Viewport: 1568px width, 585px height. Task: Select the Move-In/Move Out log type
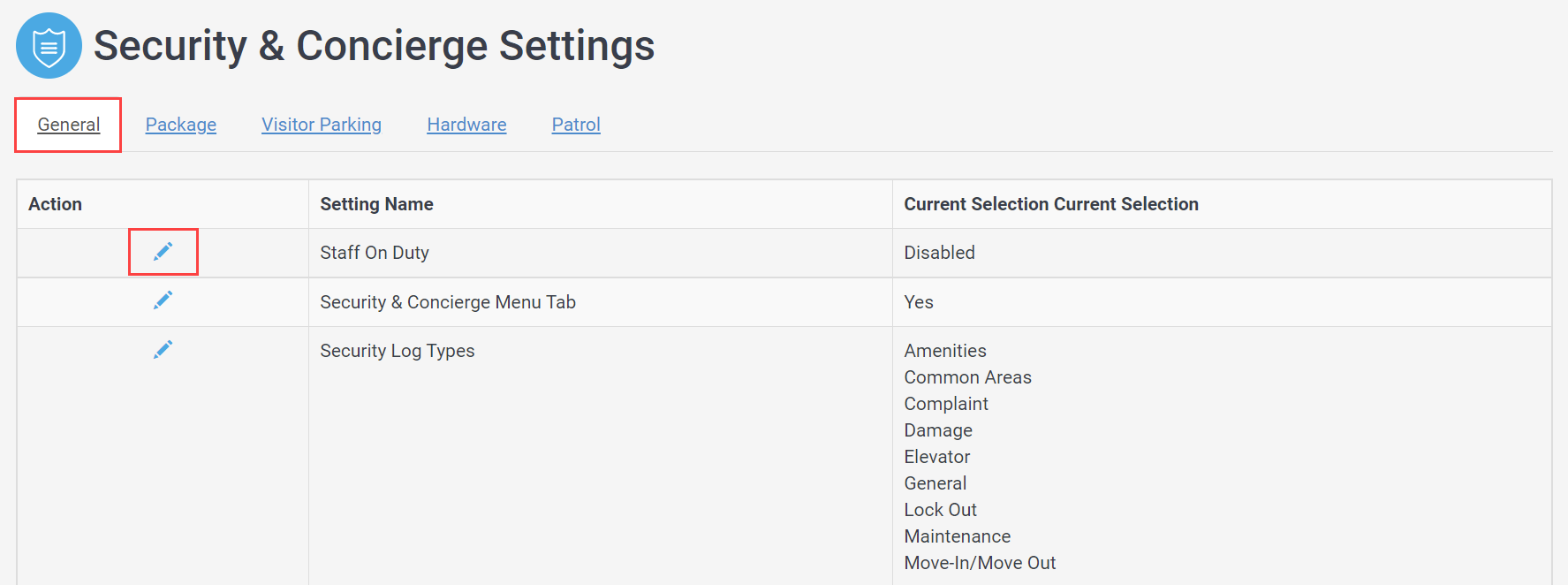980,563
